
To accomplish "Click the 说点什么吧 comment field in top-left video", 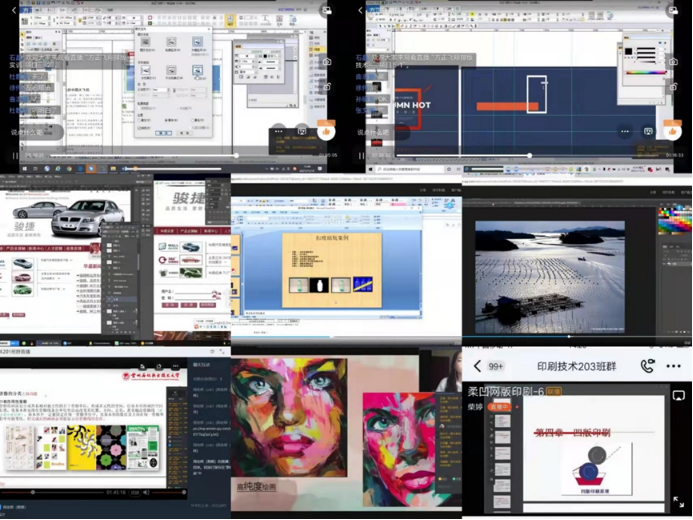I will click(35, 131).
